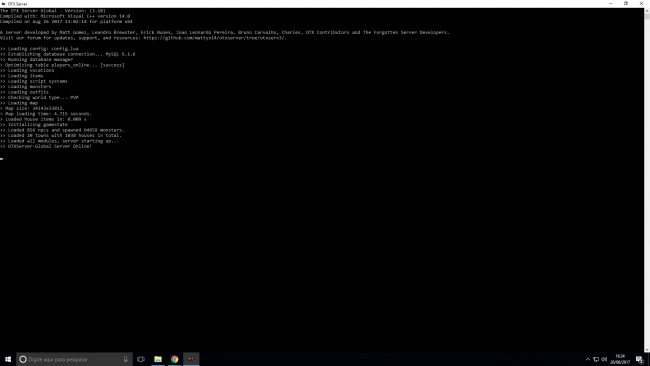Open the network status tray icon

(596, 359)
